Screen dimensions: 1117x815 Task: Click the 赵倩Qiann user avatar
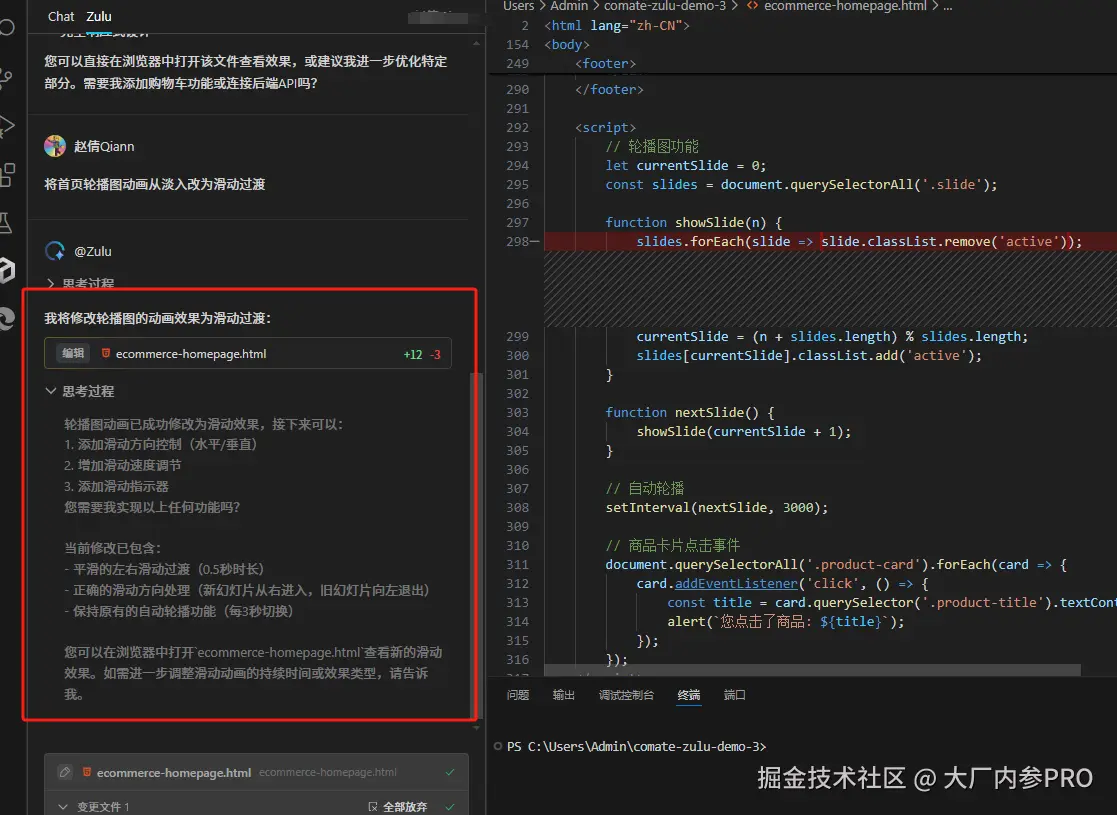click(x=55, y=146)
